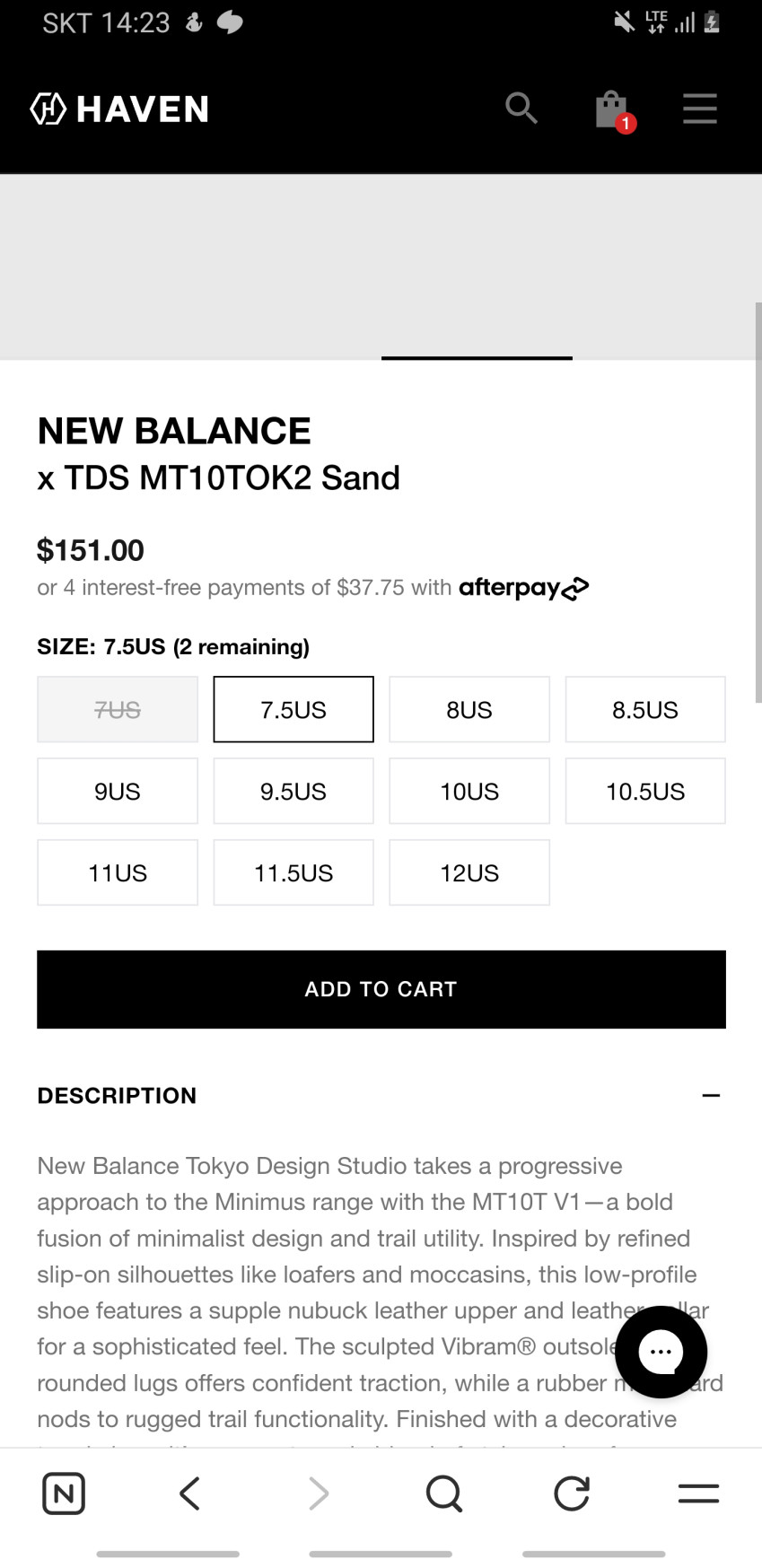Select size 8US
The width and height of the screenshot is (762, 1568).
469,710
